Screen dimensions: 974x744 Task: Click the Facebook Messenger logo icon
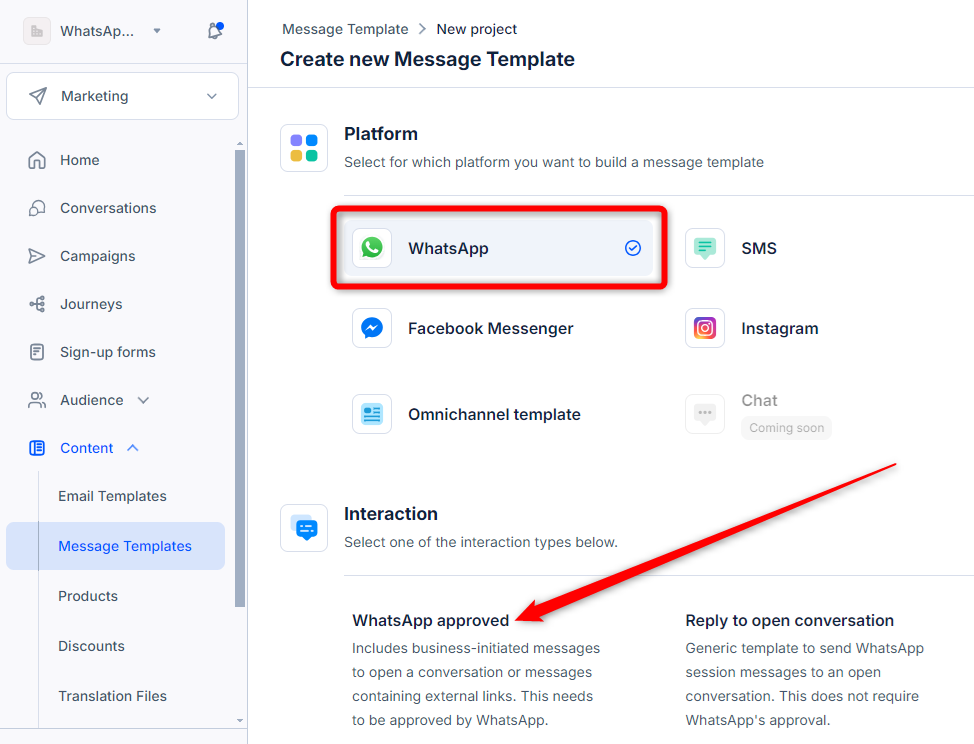click(x=372, y=328)
